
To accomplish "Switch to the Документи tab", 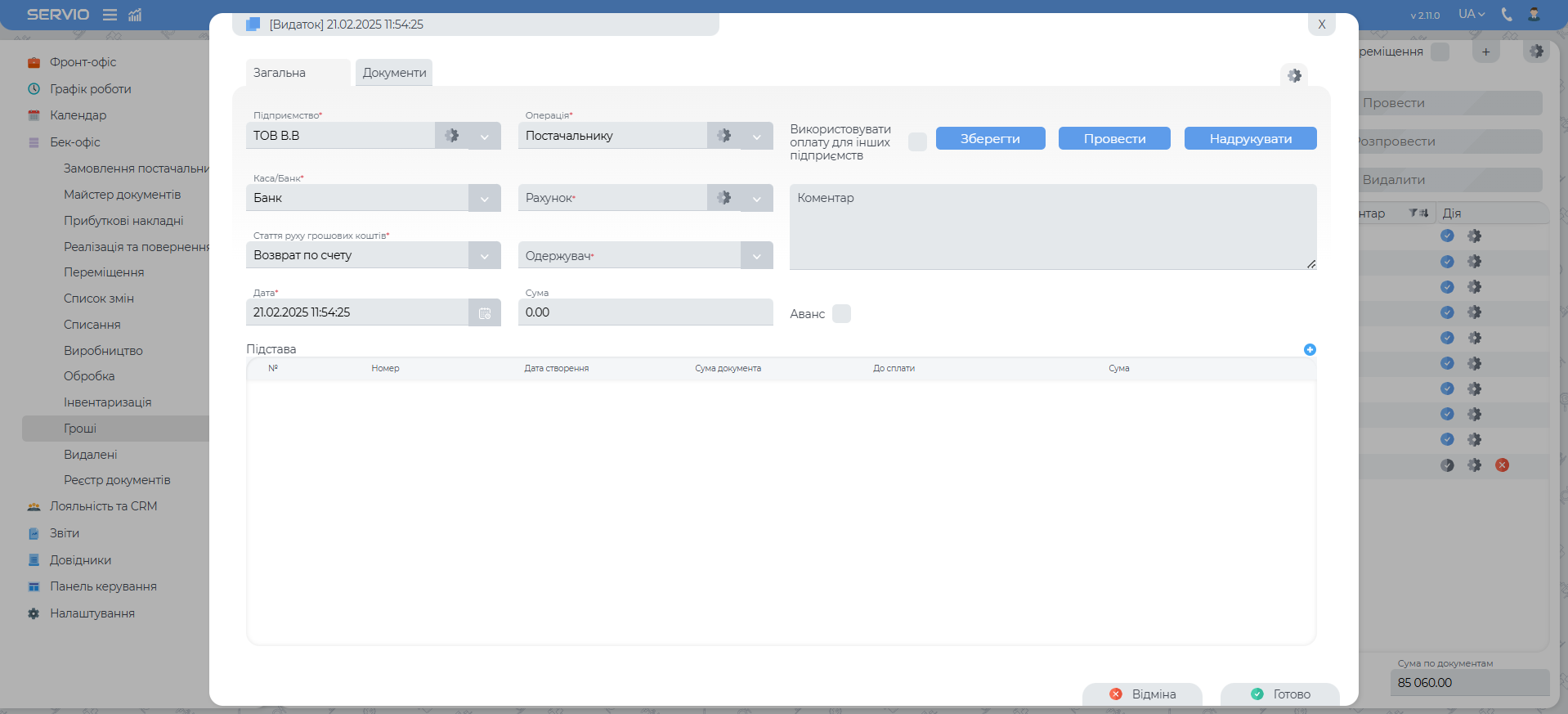I will (394, 73).
